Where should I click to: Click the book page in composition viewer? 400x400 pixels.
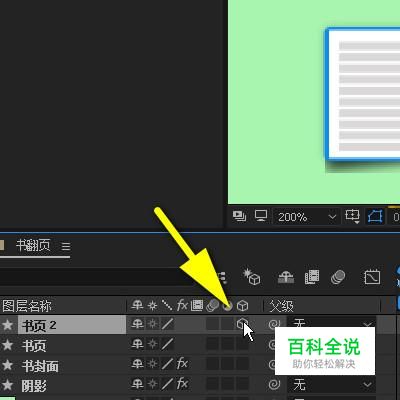pos(363,94)
